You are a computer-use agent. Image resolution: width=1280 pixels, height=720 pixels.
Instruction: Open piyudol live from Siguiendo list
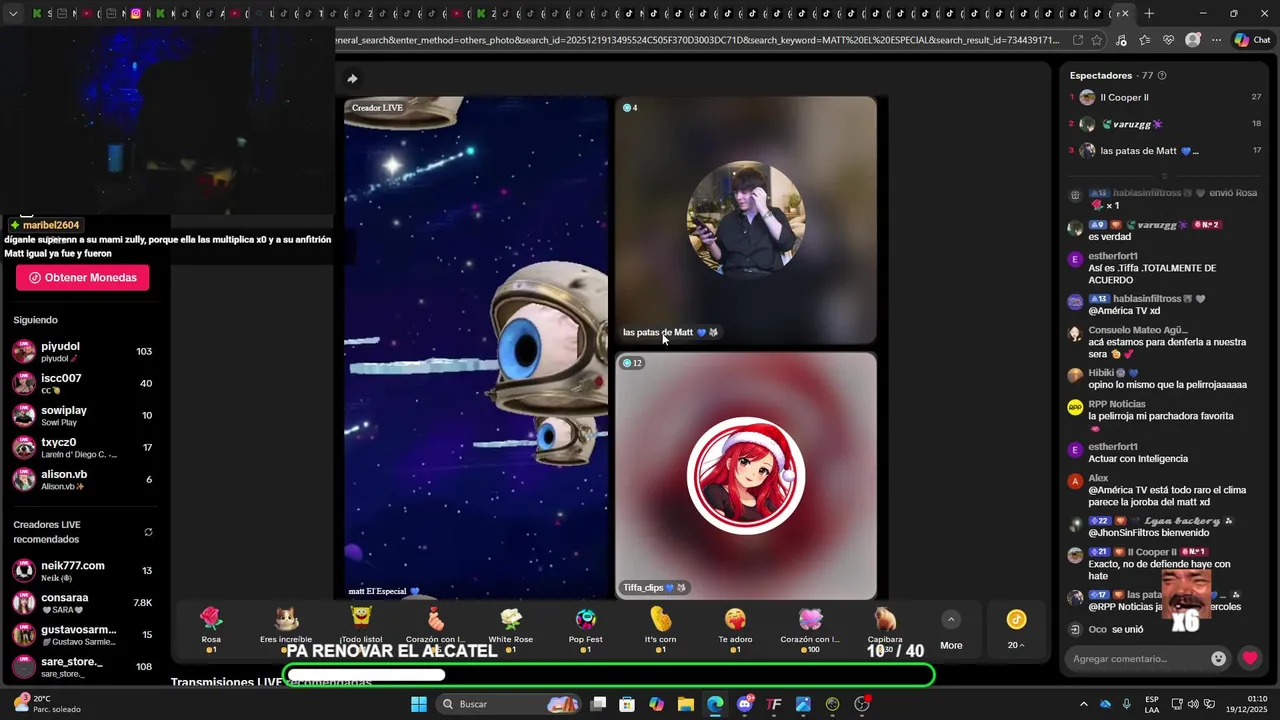[82, 351]
